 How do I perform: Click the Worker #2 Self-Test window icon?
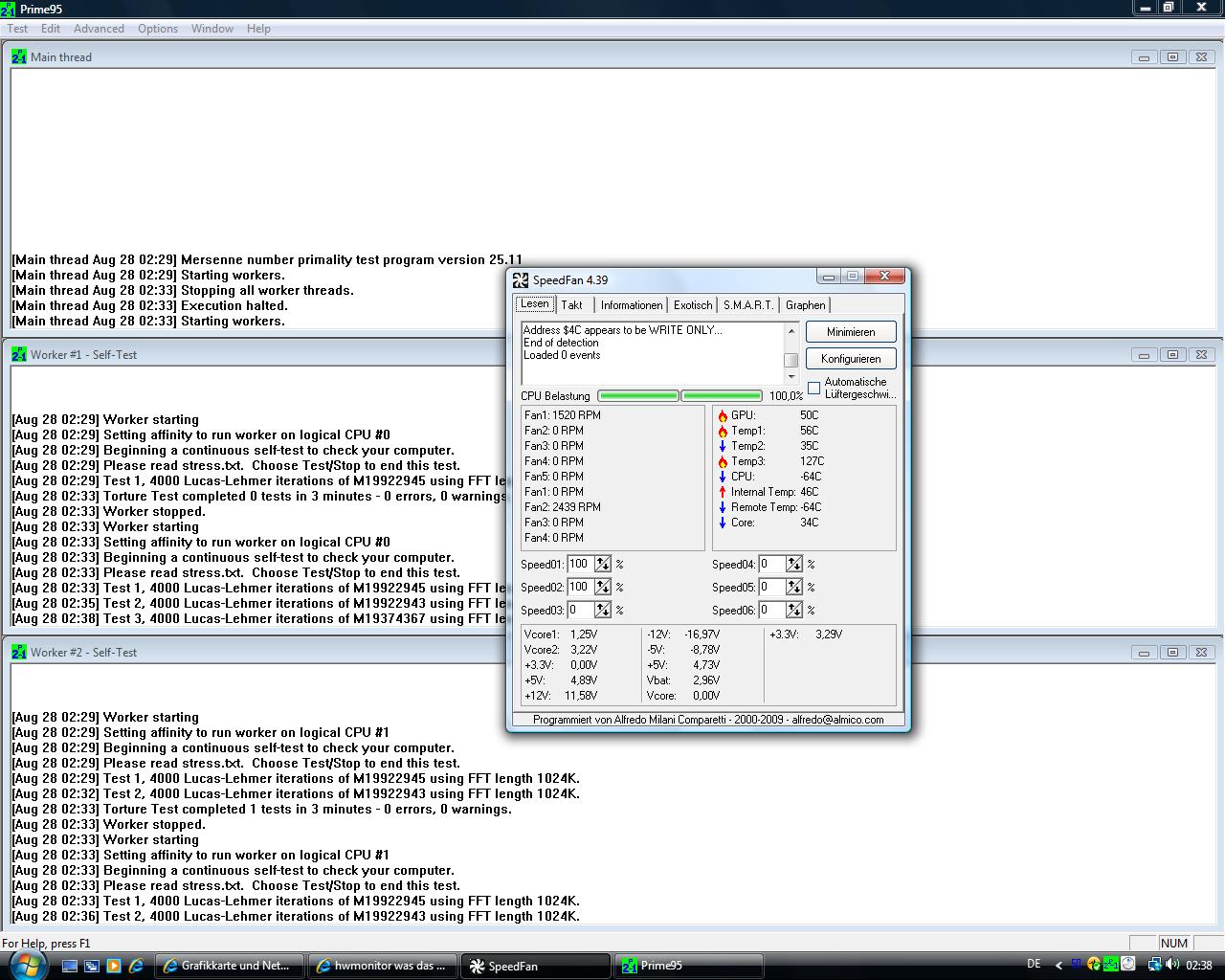[x=19, y=653]
